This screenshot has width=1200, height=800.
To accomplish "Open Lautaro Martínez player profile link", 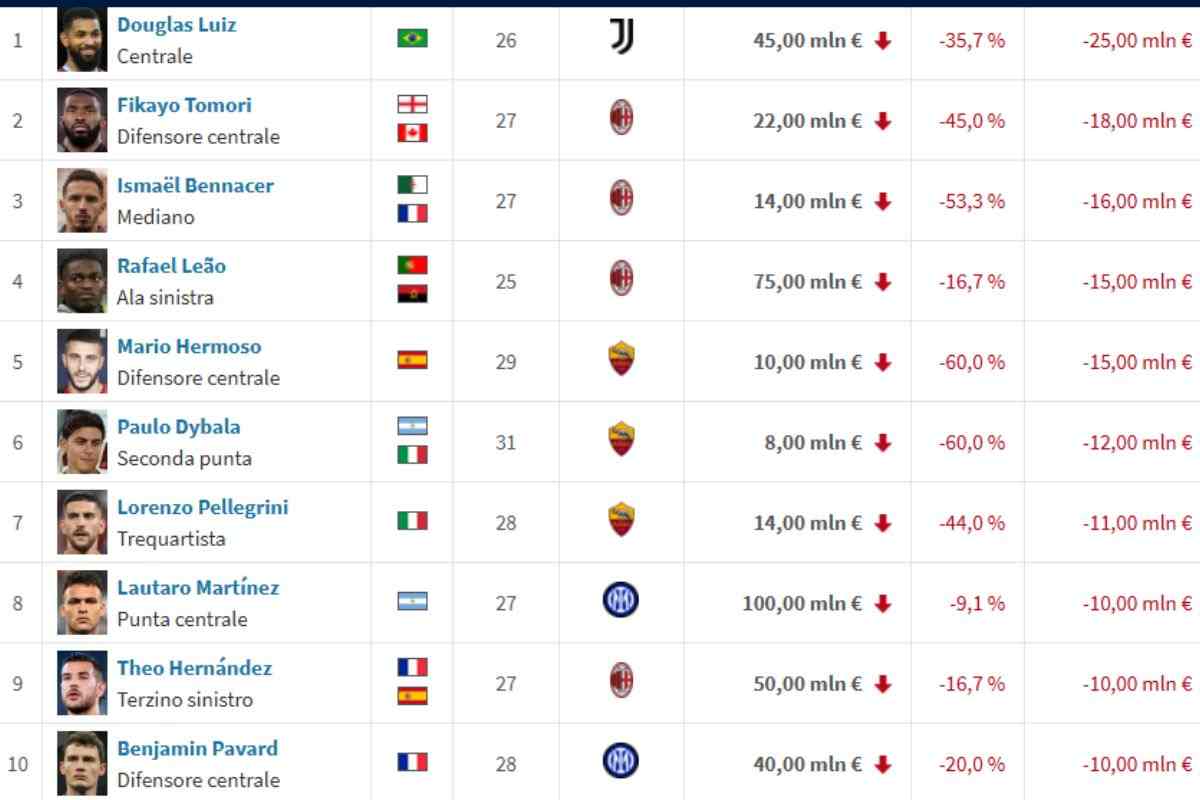I will coord(198,588).
